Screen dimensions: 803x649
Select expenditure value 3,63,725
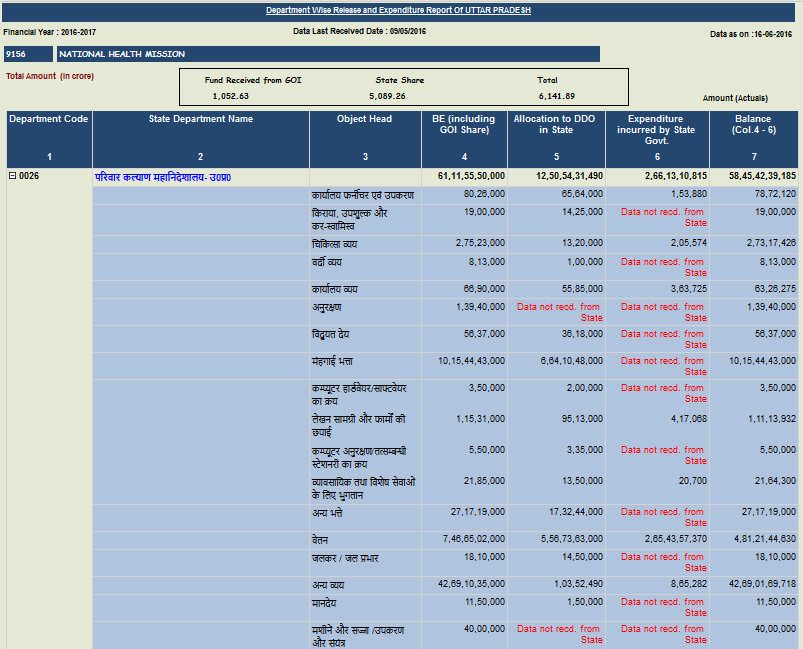pos(689,288)
